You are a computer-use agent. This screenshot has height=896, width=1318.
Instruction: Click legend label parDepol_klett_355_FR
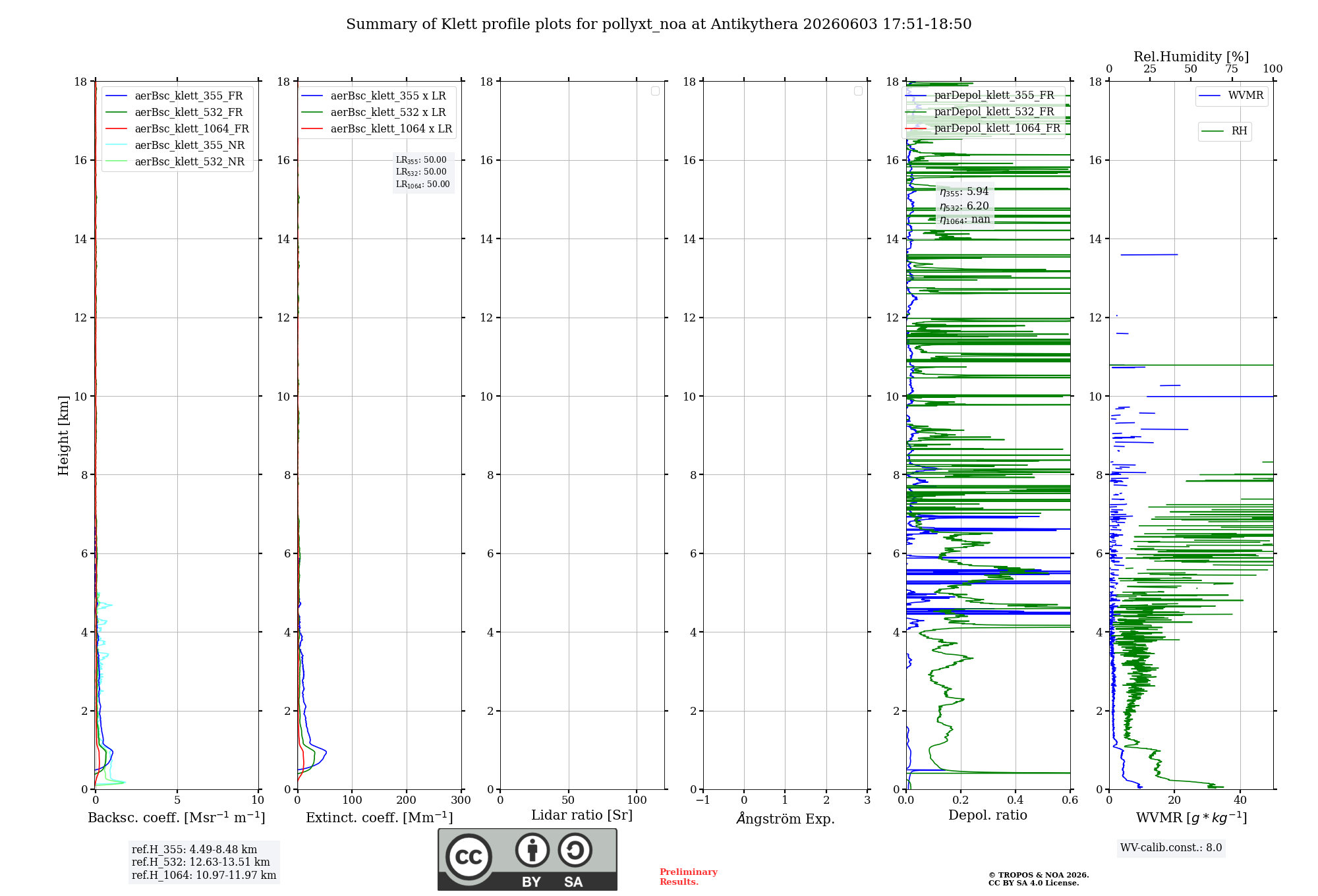[994, 95]
